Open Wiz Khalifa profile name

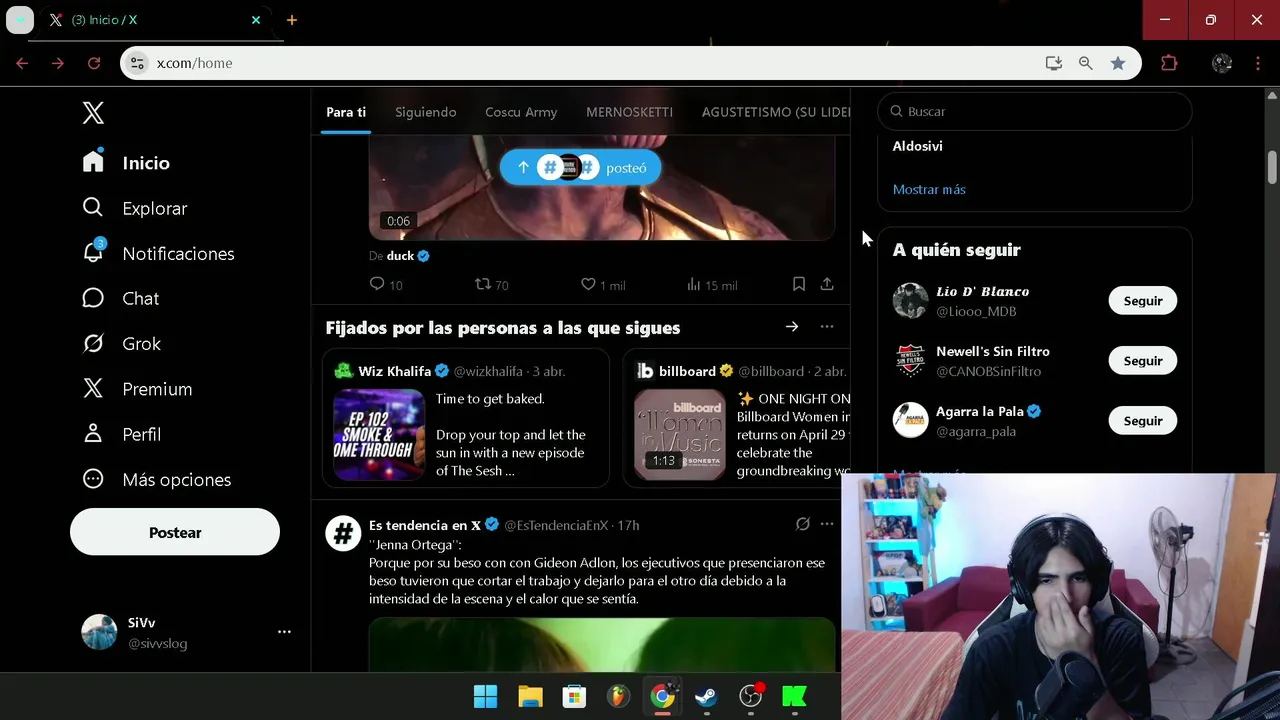[x=395, y=371]
